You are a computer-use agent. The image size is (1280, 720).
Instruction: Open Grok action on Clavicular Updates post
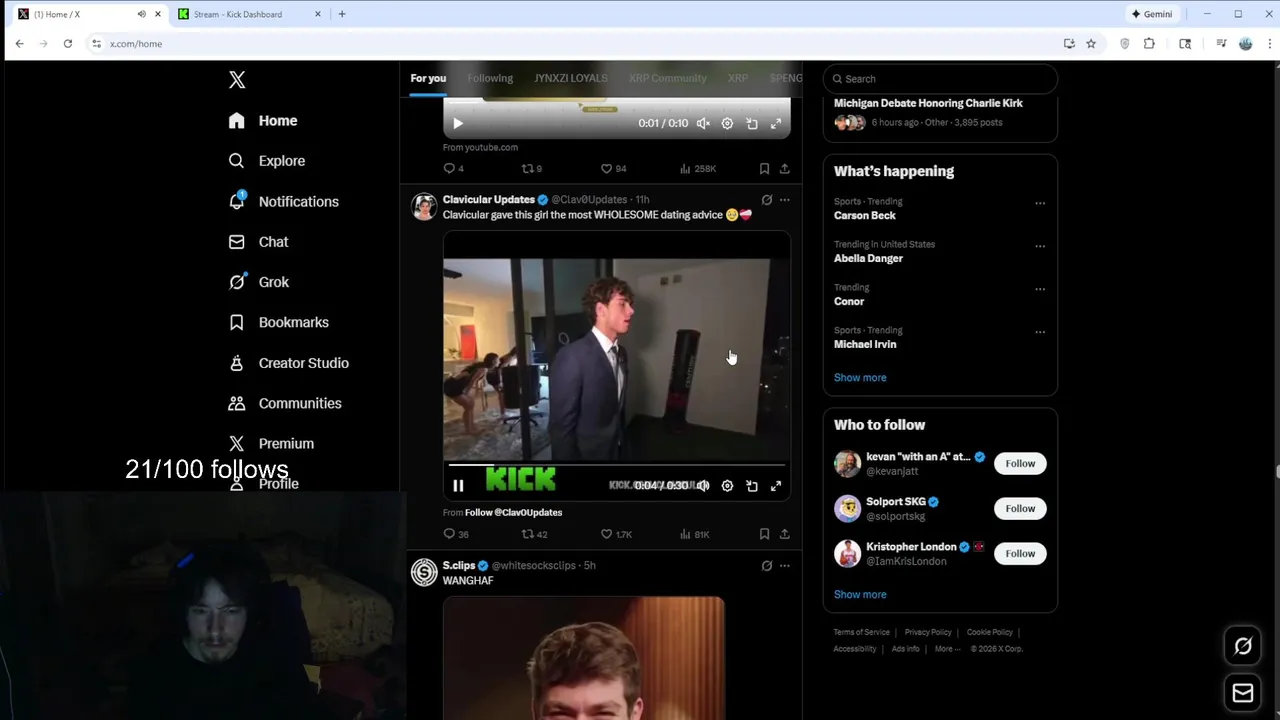point(767,200)
